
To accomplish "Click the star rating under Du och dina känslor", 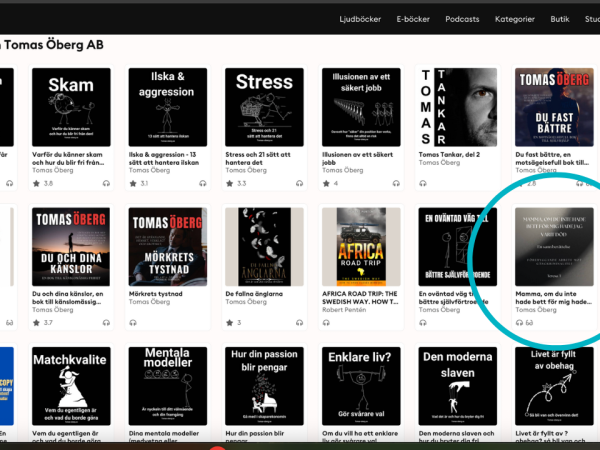I will (x=37, y=323).
